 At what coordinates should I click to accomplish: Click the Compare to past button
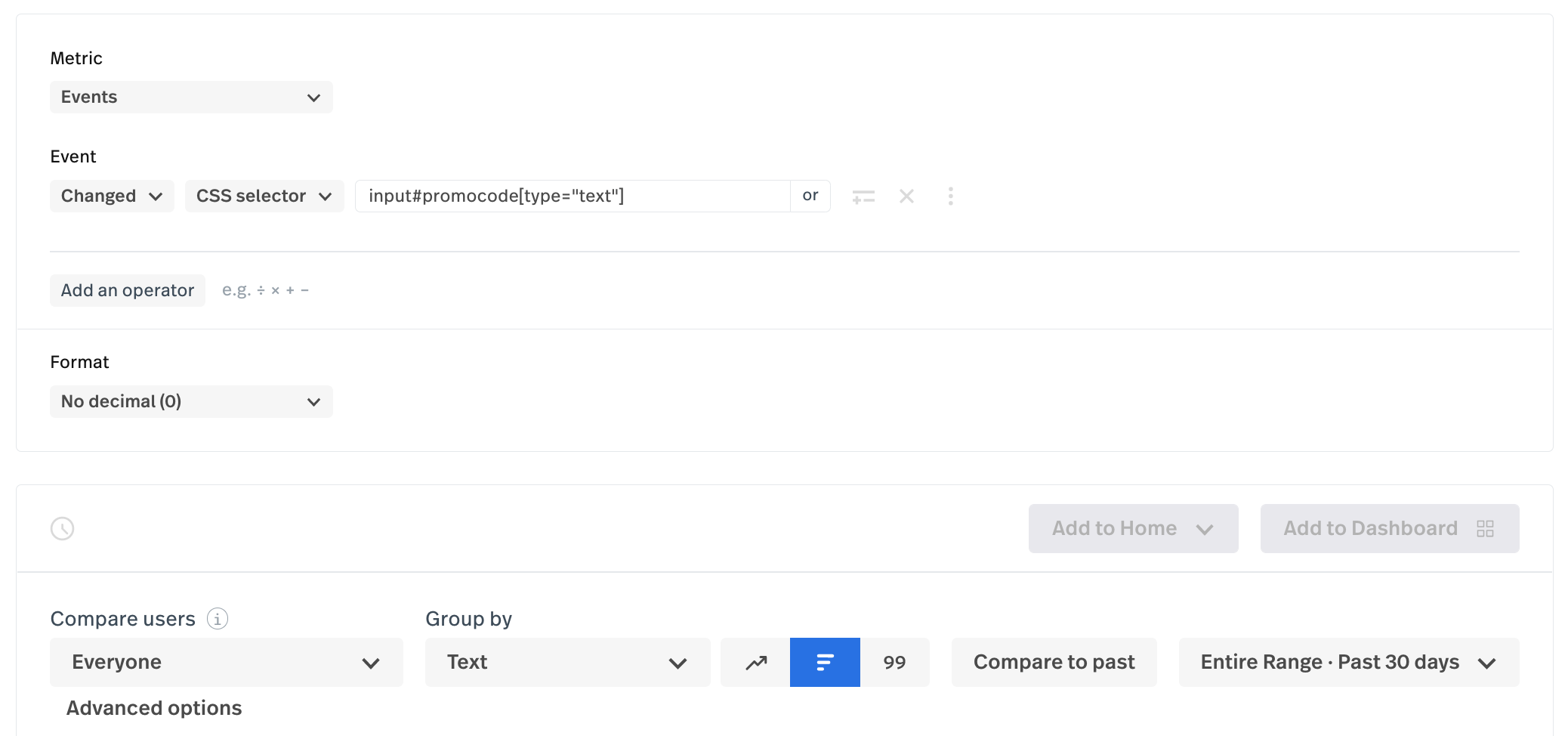point(1054,663)
